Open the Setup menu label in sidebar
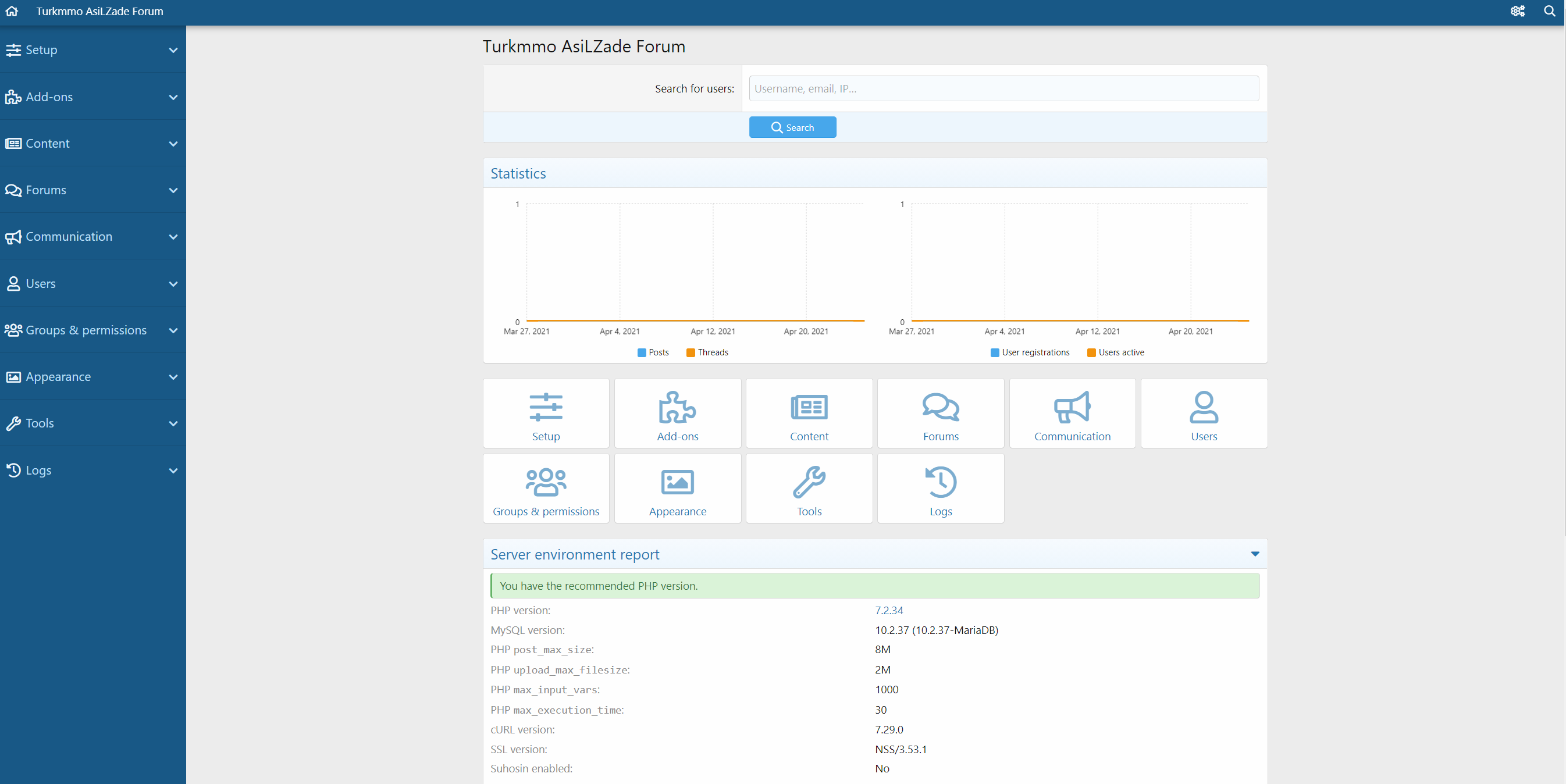This screenshot has width=1566, height=784. point(41,50)
